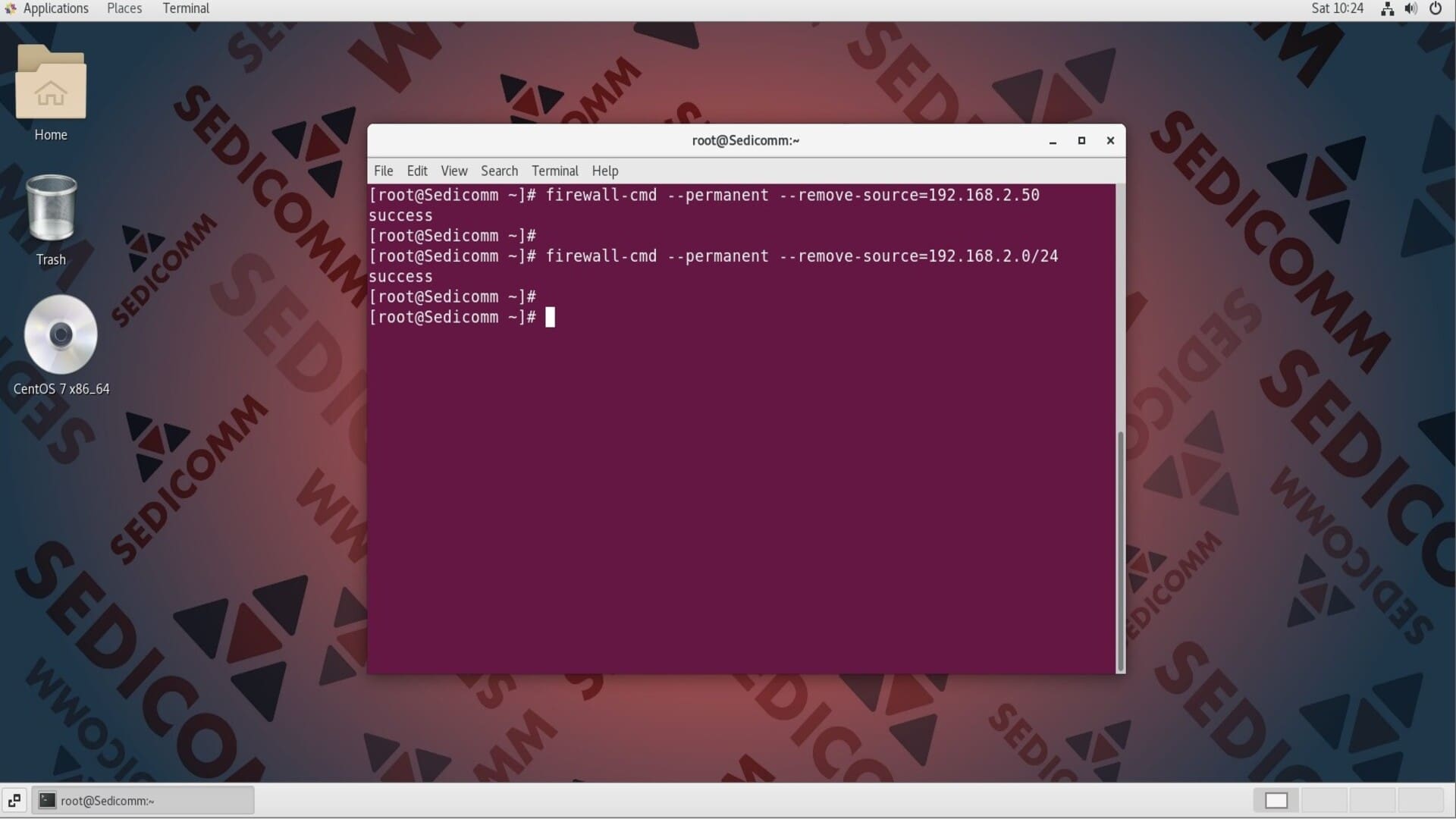1456x819 pixels.
Task: Click the GNOME Applications foot icon
Action: click(10, 9)
